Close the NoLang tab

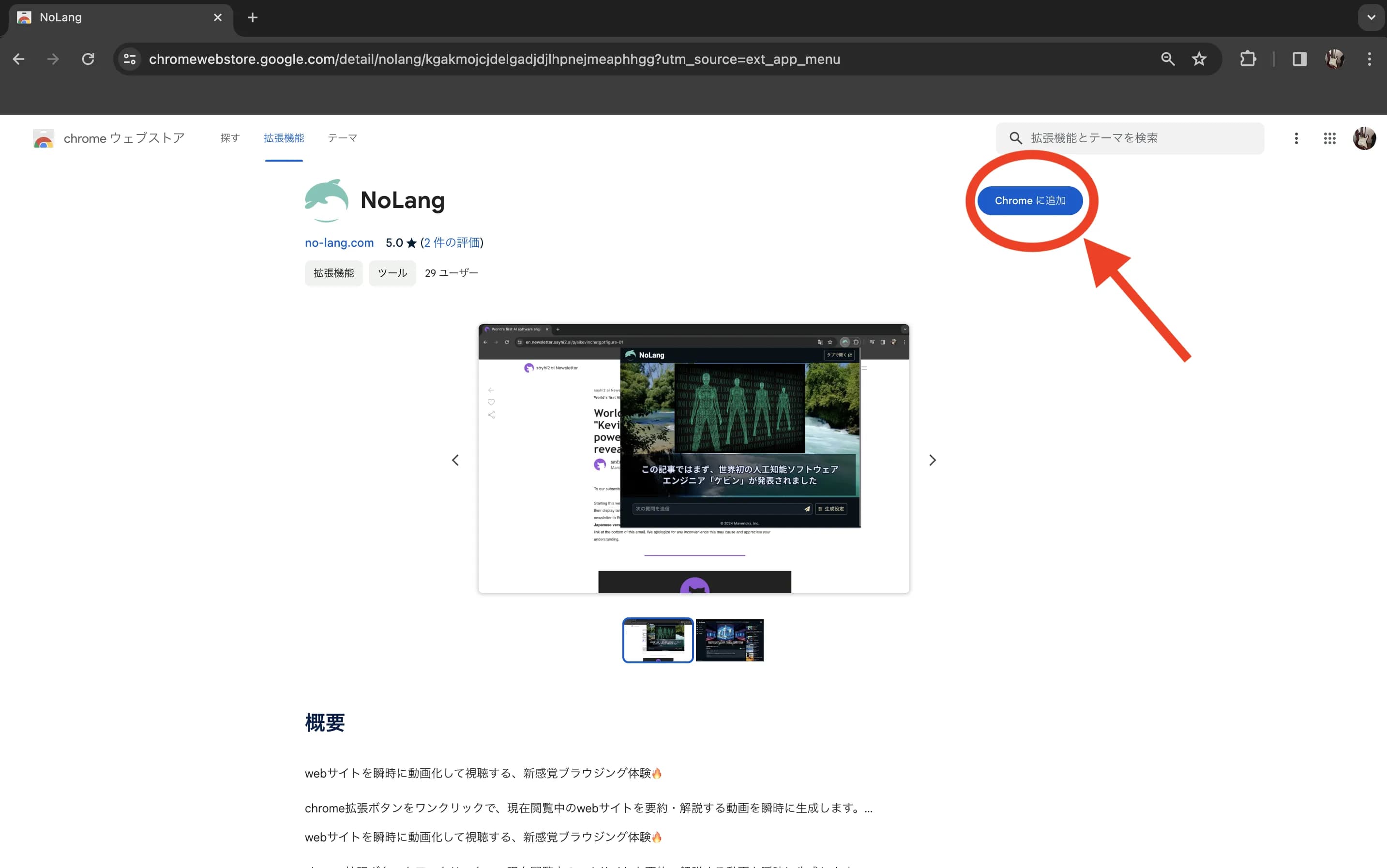(218, 18)
